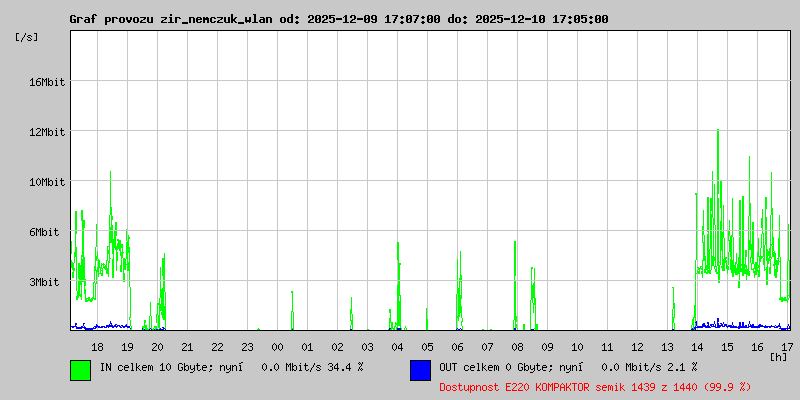Viewport: 800px width, 400px height.
Task: Click the '20' hour label on x-axis
Action: (x=157, y=347)
